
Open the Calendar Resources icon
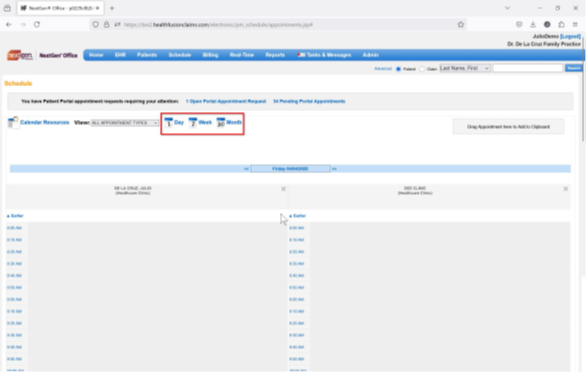(x=13, y=122)
